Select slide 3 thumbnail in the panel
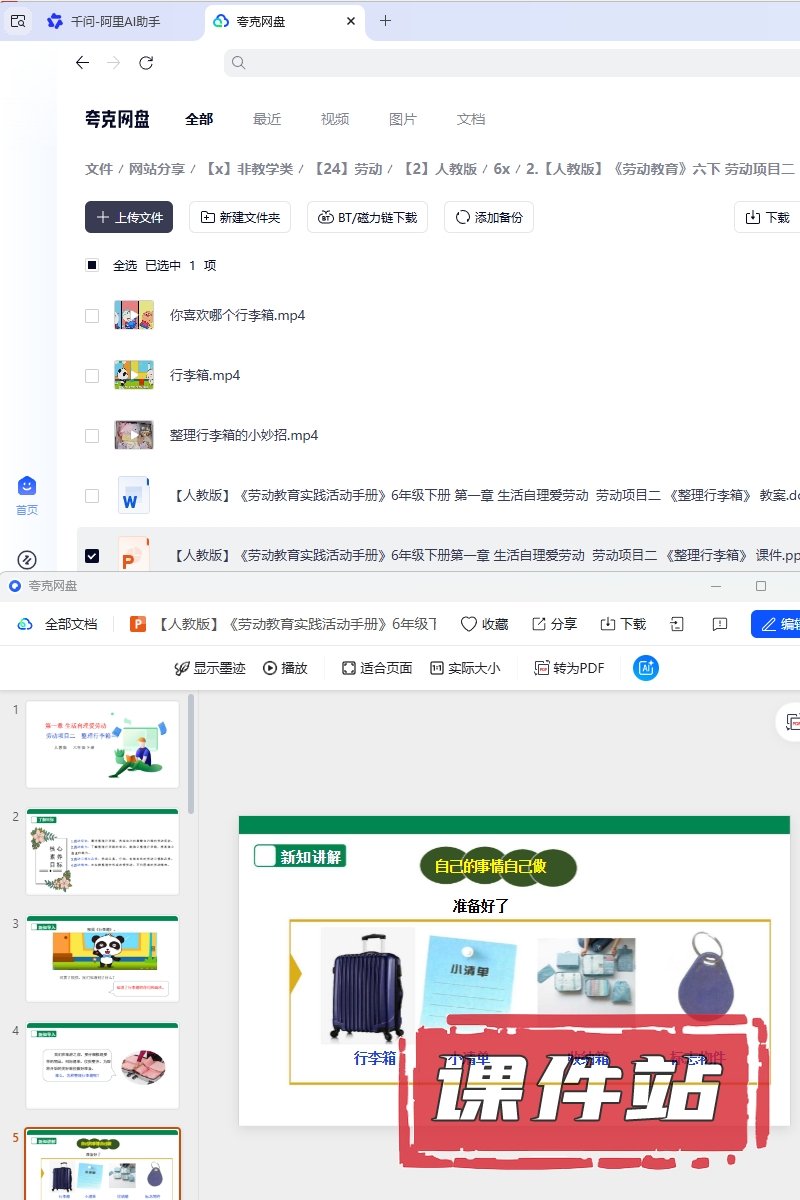 coord(102,958)
